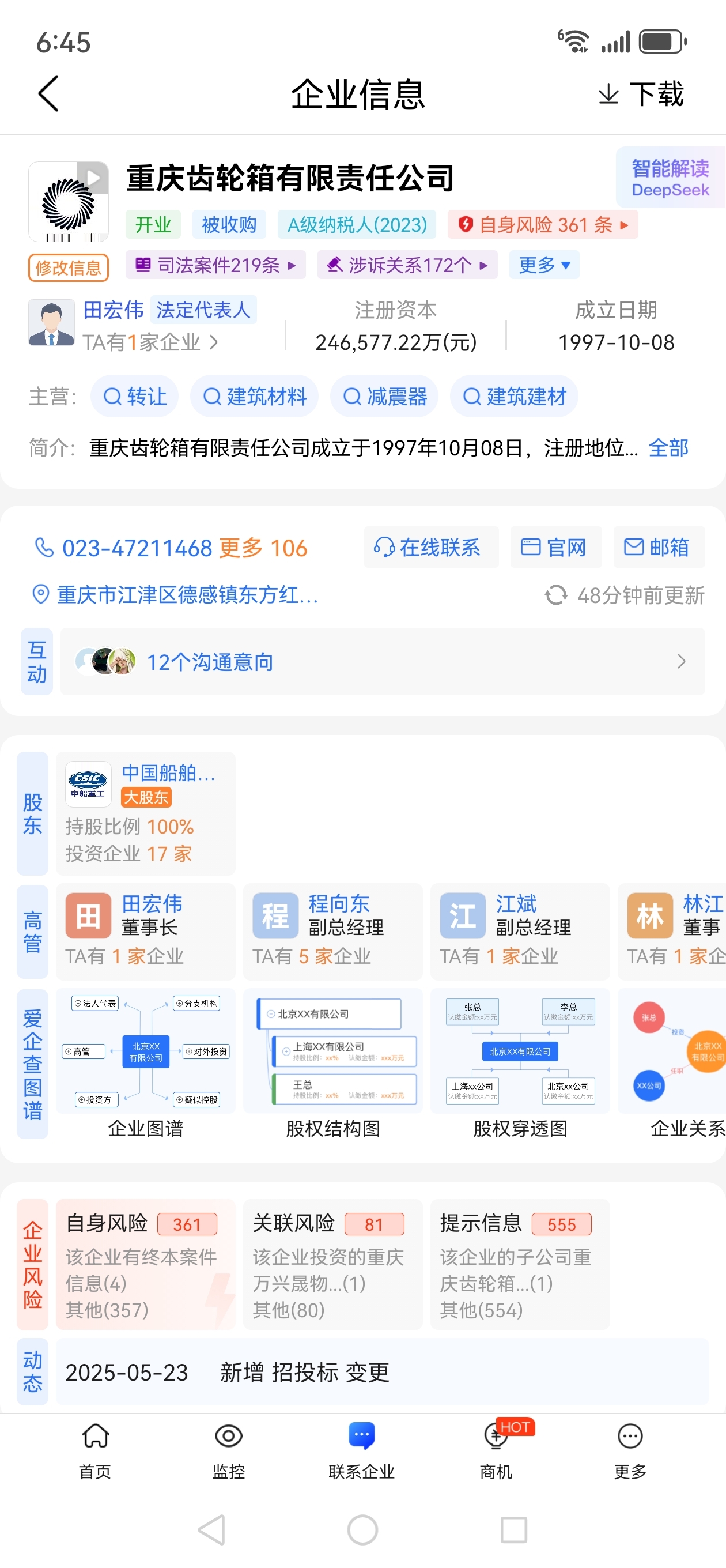The height and width of the screenshot is (1568, 726).
Task: Expand 自身风险 361 条 tag
Action: pos(543,225)
